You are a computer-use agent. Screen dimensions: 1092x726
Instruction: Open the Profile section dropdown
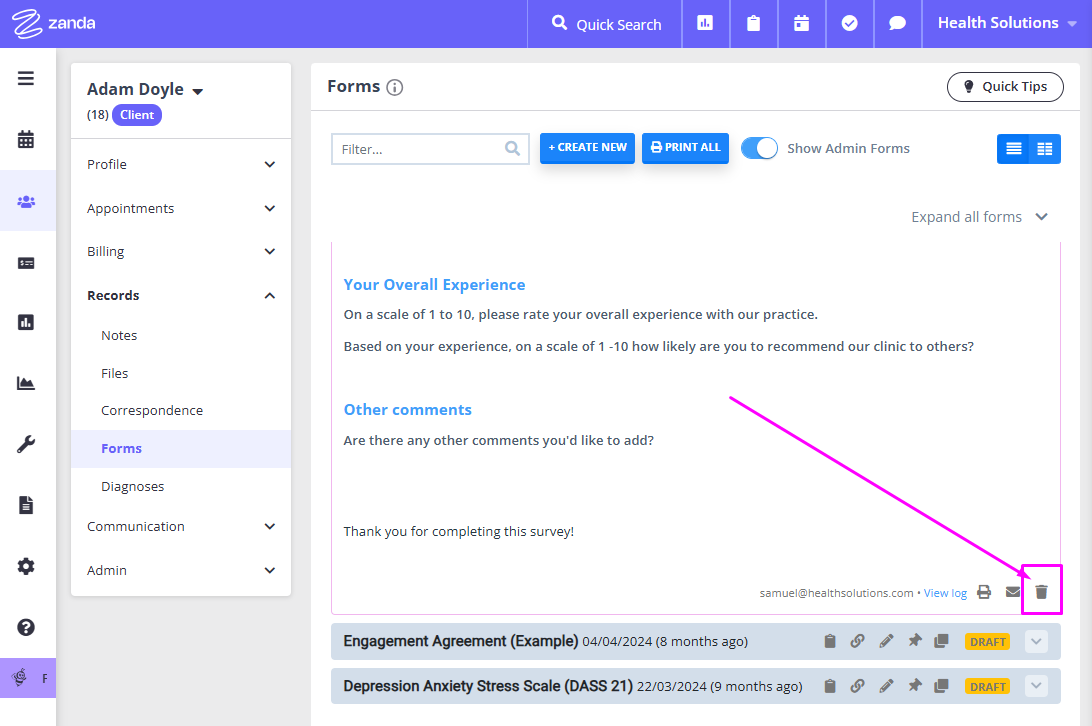[268, 163]
